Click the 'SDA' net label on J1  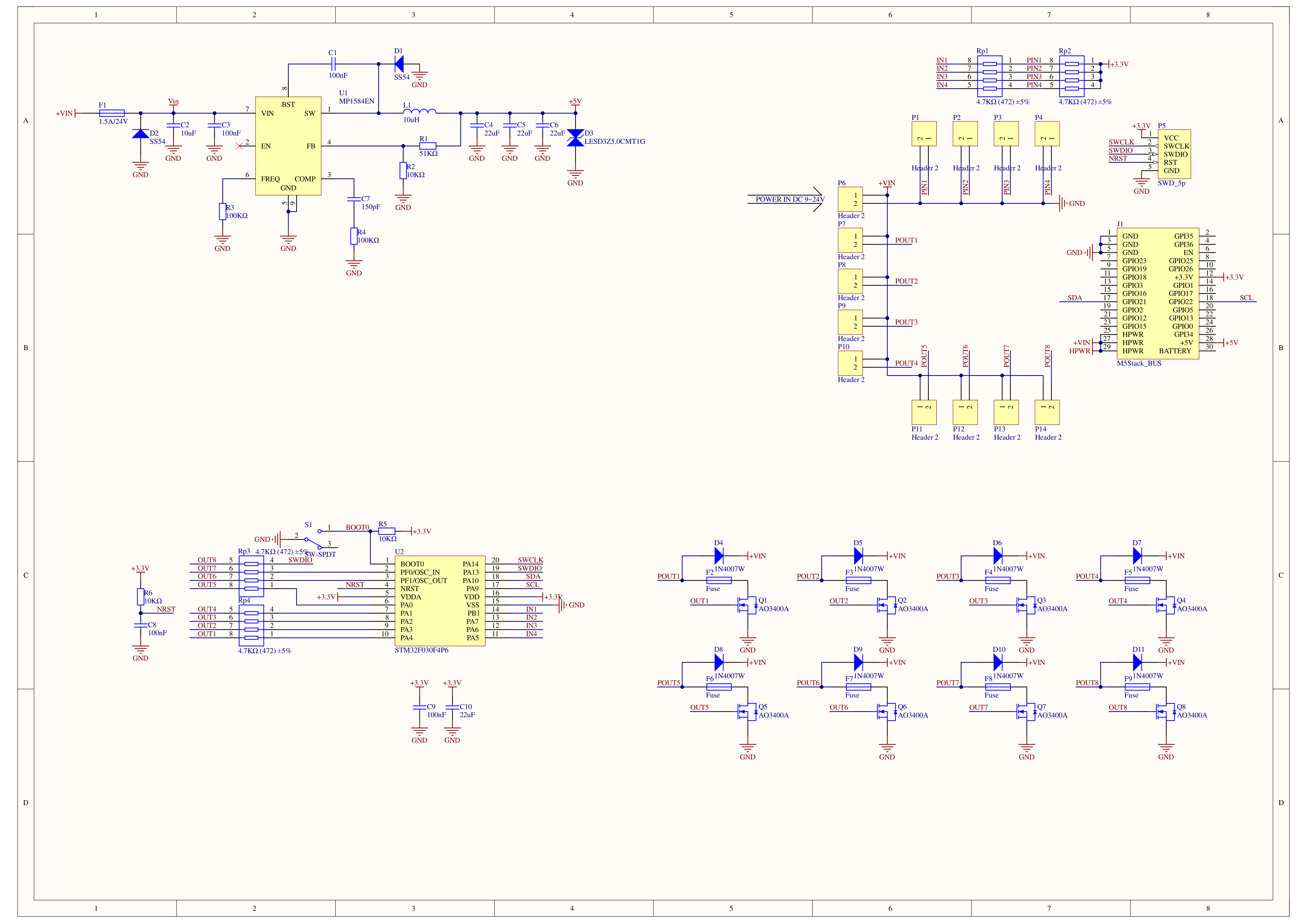point(1075,298)
